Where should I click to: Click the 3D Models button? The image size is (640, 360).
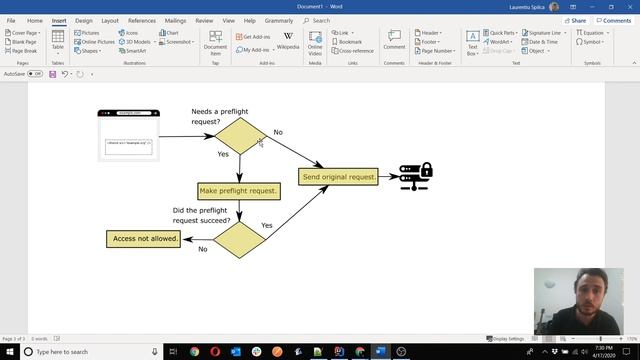[135, 42]
